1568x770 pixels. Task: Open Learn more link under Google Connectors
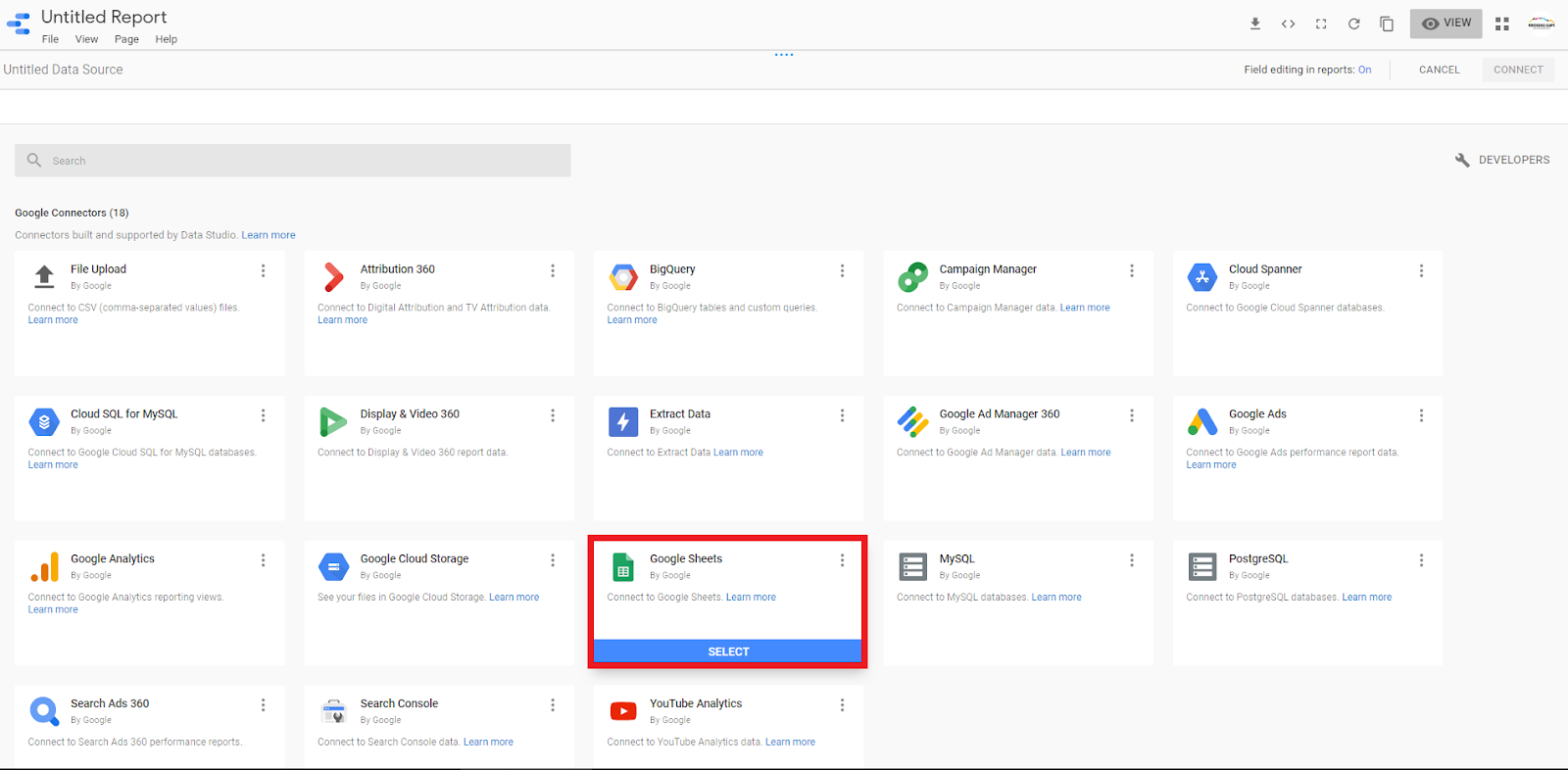(x=269, y=235)
